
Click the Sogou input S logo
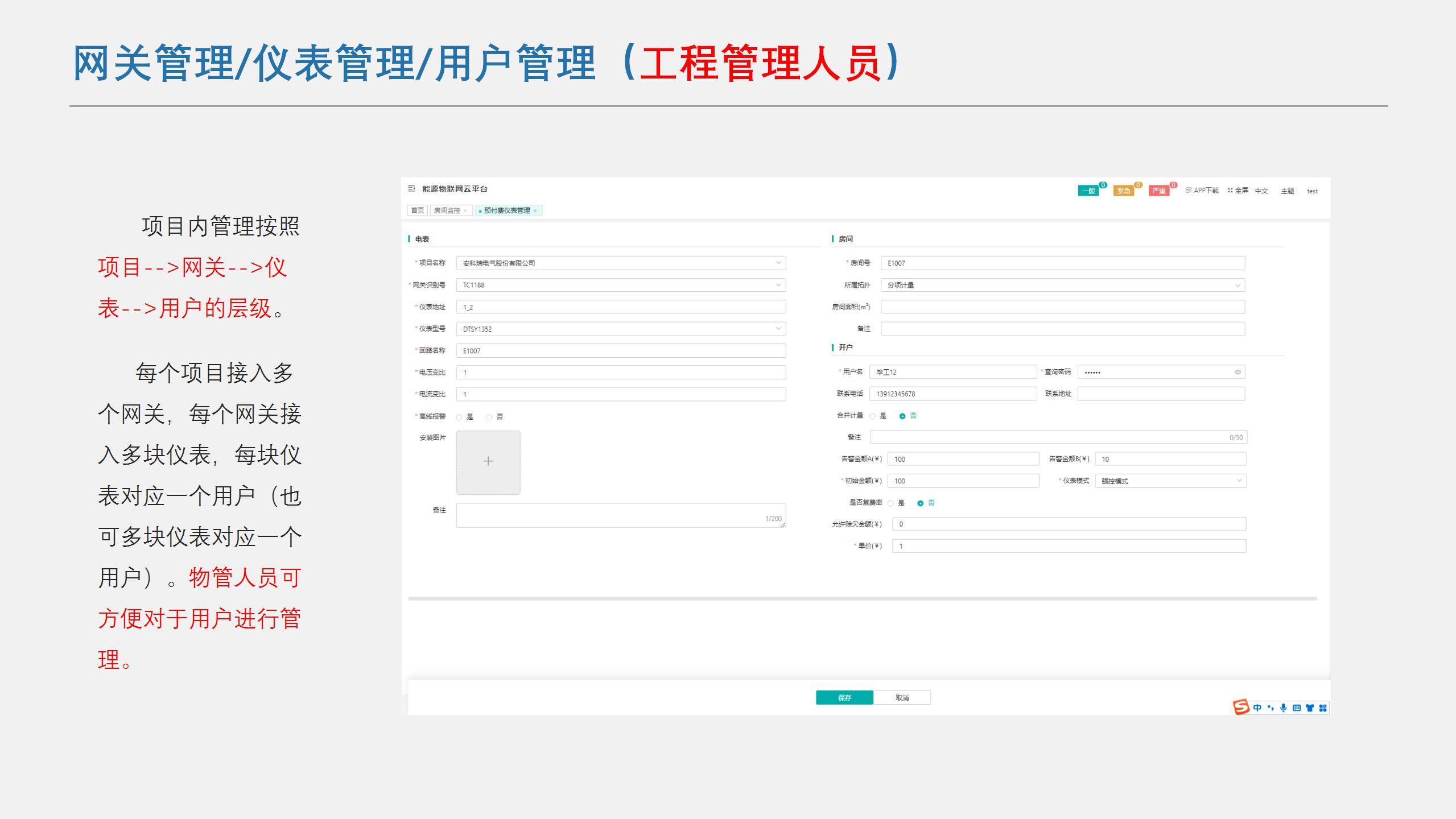point(1240,707)
